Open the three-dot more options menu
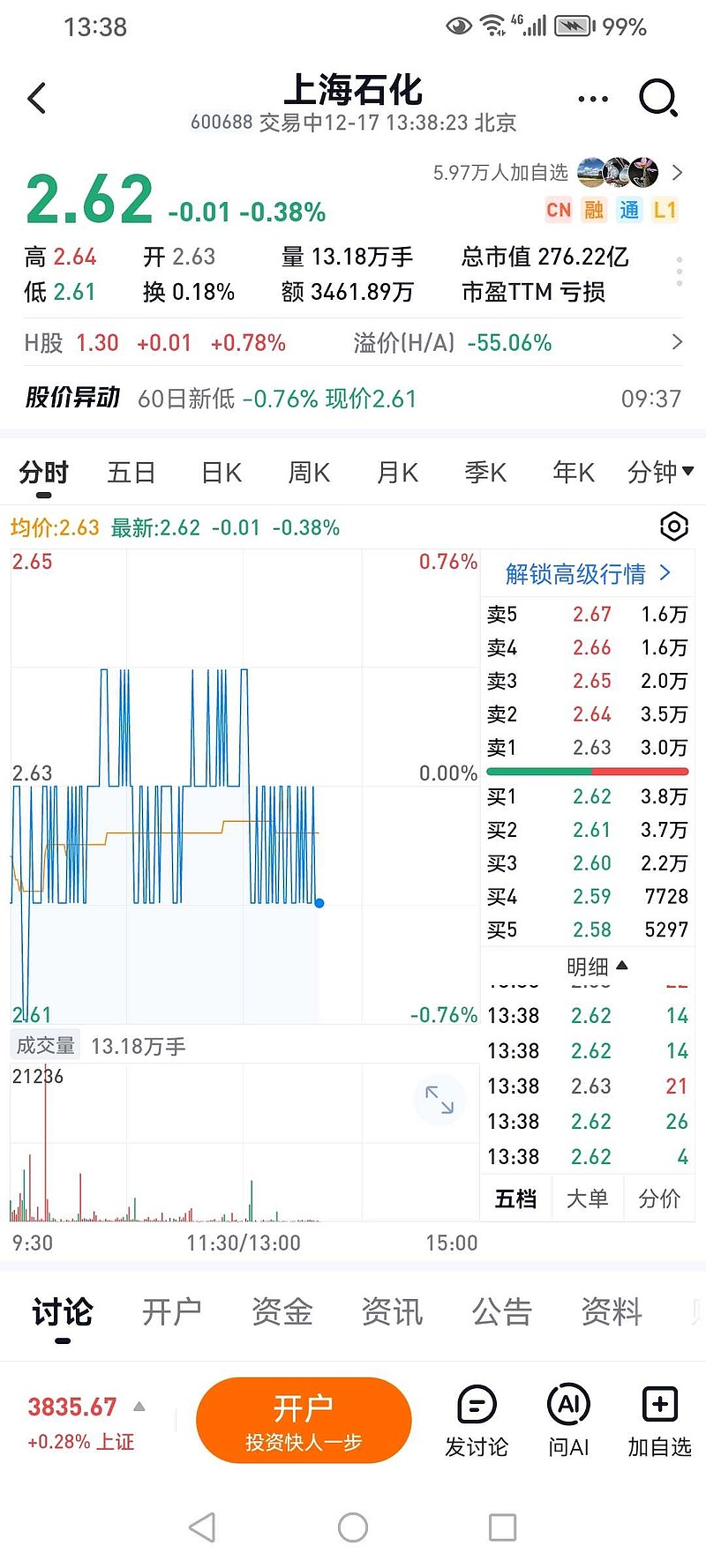Image resolution: width=706 pixels, height=1568 pixels. [592, 99]
